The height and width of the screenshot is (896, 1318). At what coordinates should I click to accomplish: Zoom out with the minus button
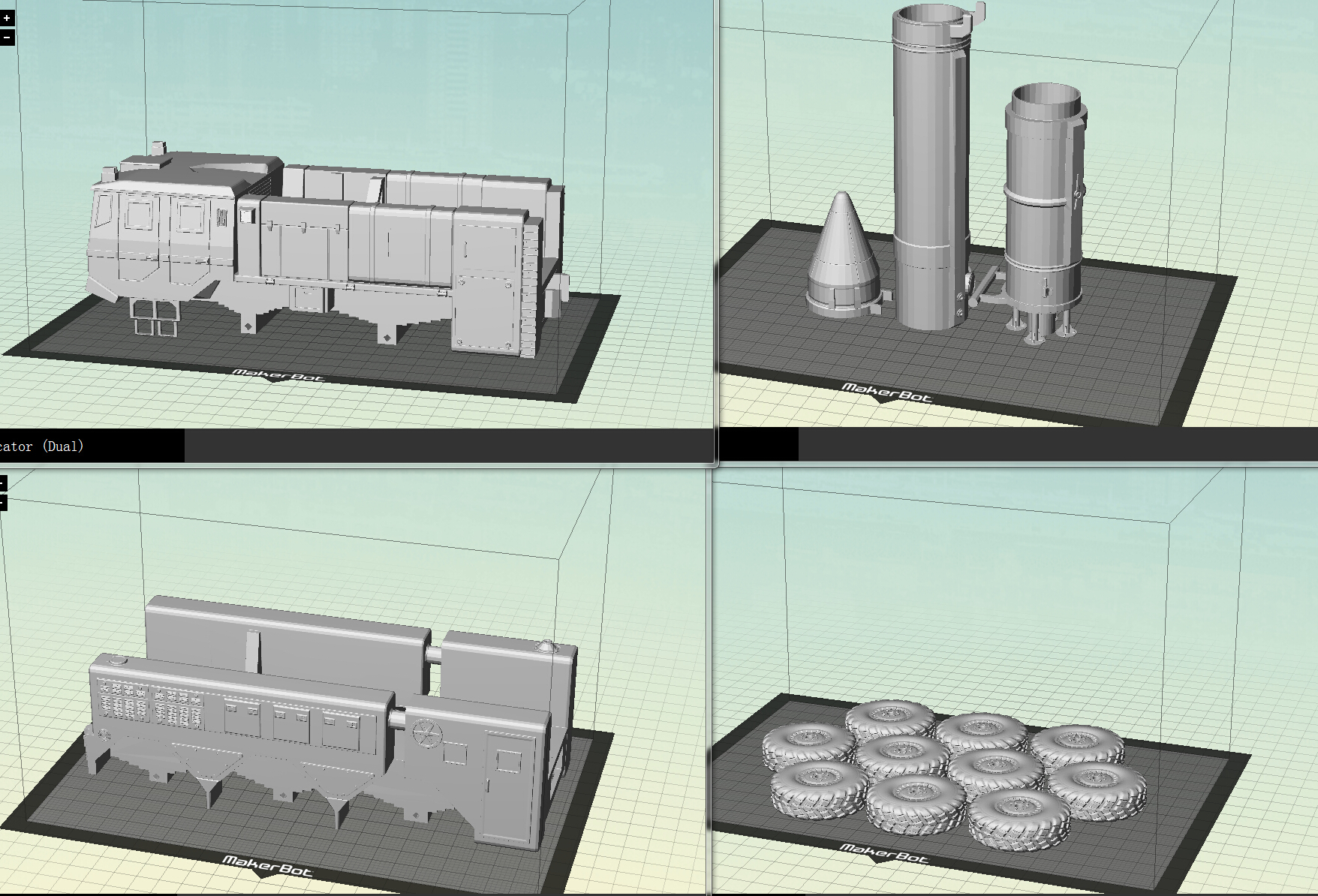tap(7, 38)
